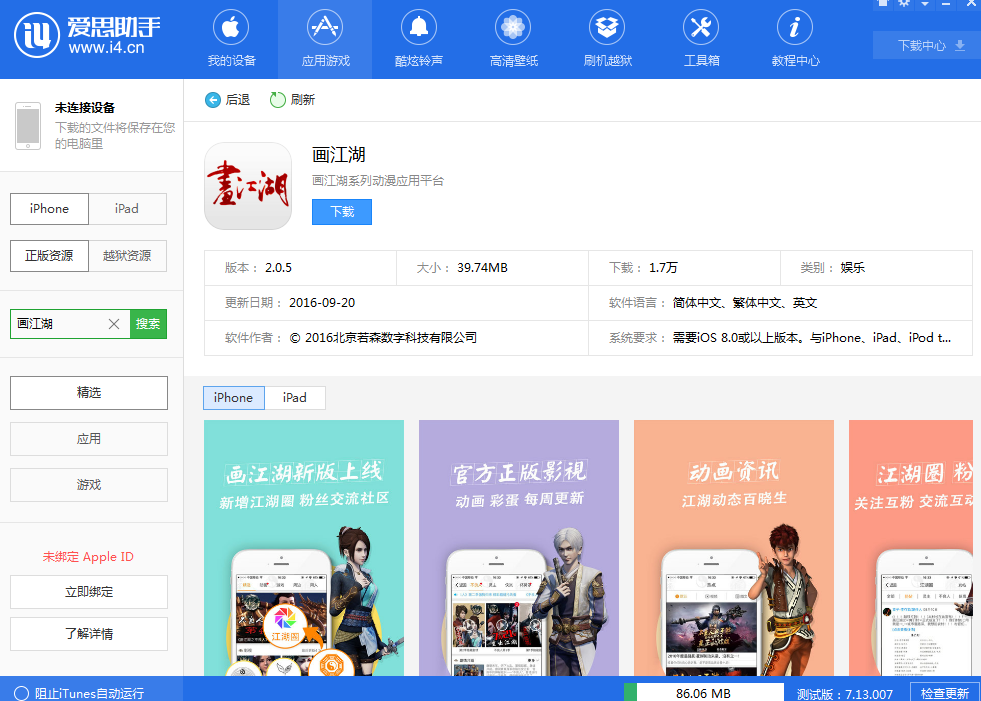Image resolution: width=981 pixels, height=701 pixels.
Task: Click the 未连接设备 status text
Action: [x=85, y=108]
